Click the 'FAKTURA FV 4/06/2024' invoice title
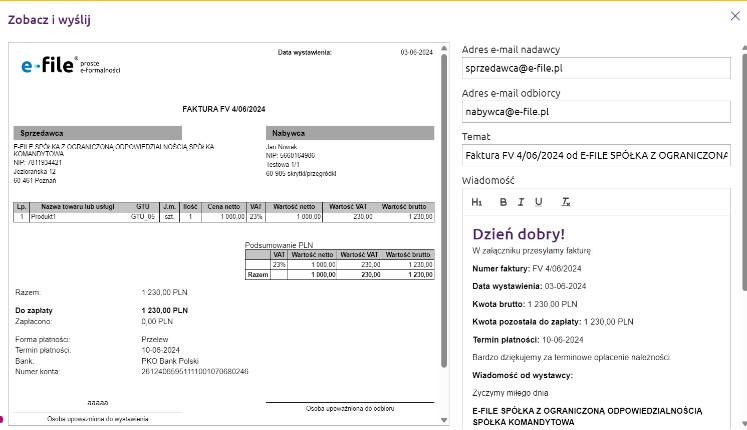This screenshot has height=430, width=747. pos(223,109)
